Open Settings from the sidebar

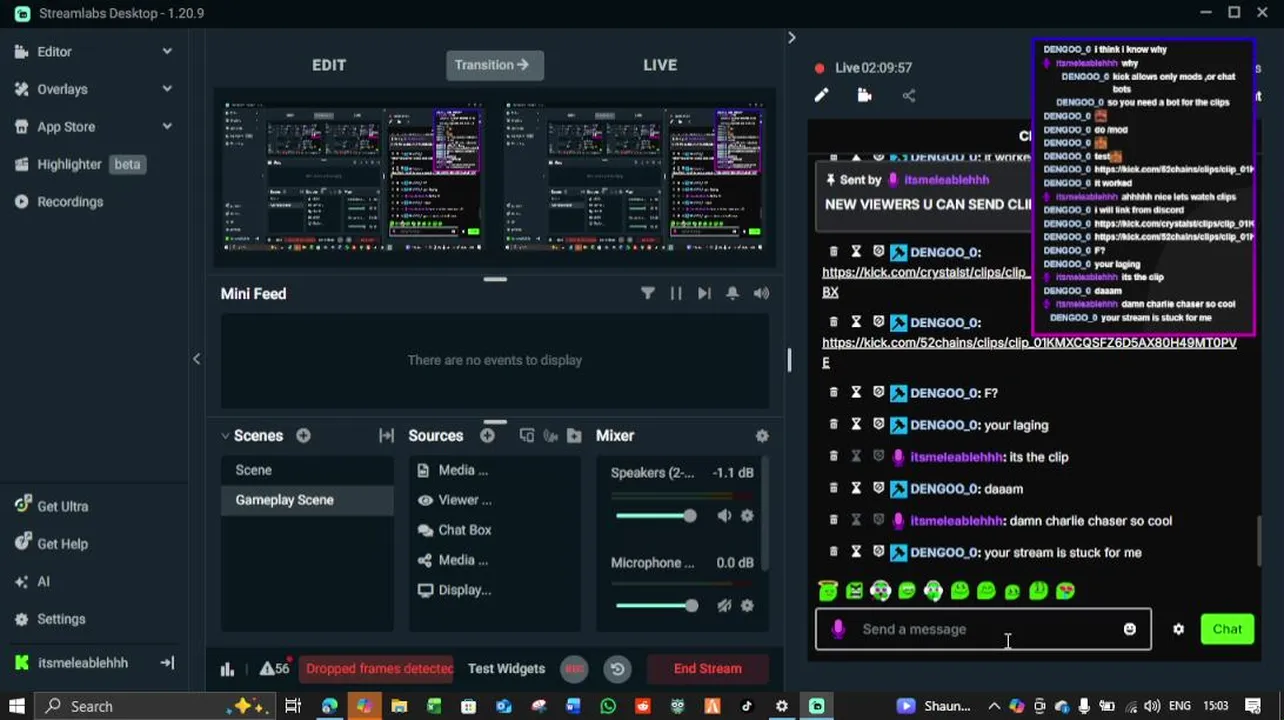coord(61,619)
